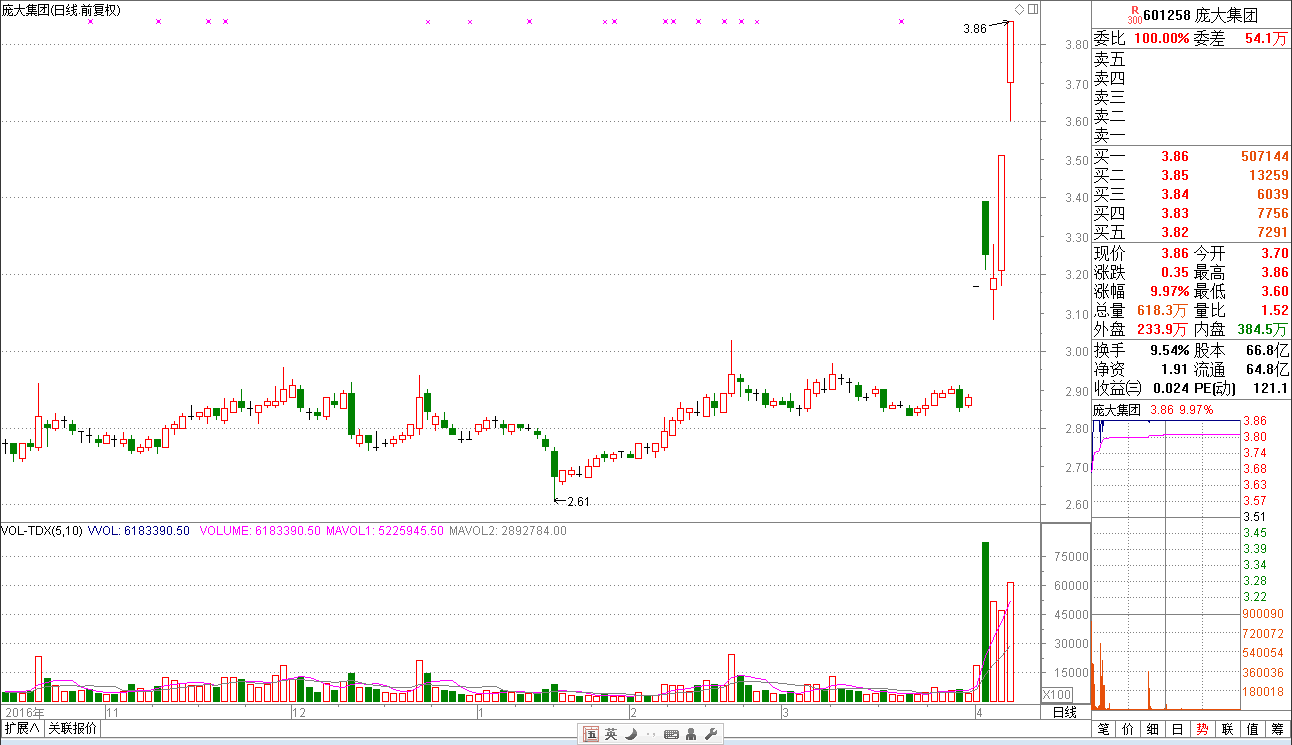Open the IME wrench settings icon
The height and width of the screenshot is (745, 1292).
click(711, 735)
